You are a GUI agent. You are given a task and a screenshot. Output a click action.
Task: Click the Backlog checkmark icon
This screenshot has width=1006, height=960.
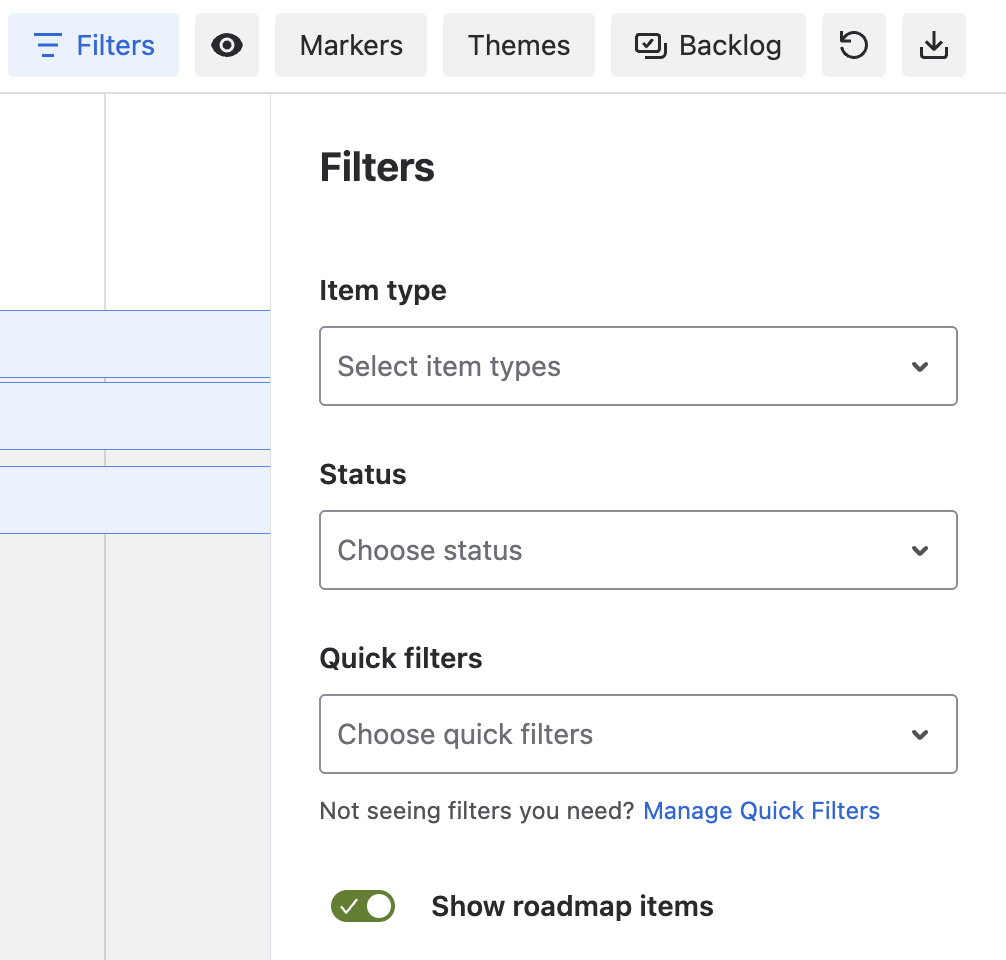[x=651, y=46]
